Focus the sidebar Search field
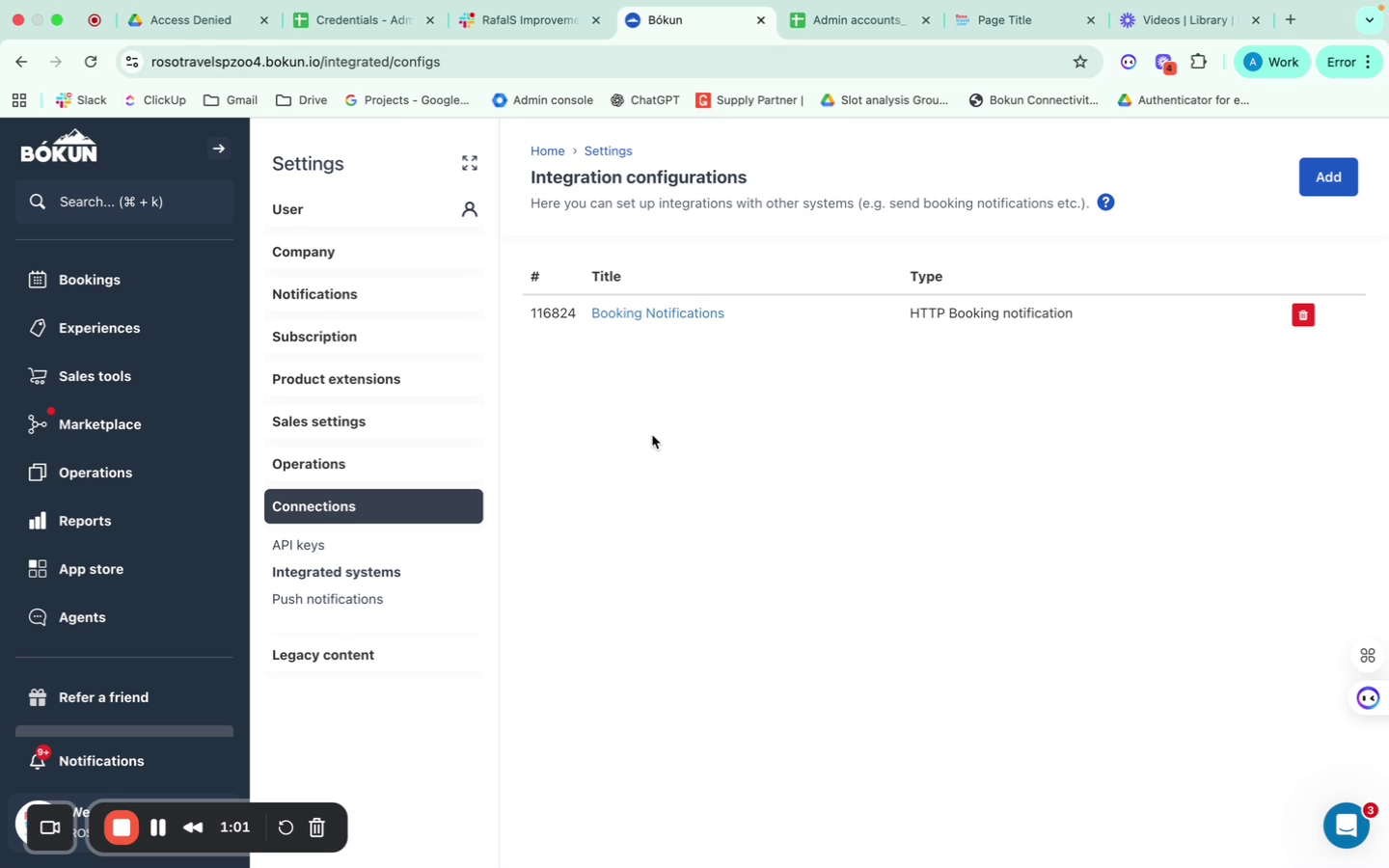This screenshot has width=1389, height=868. (x=124, y=202)
